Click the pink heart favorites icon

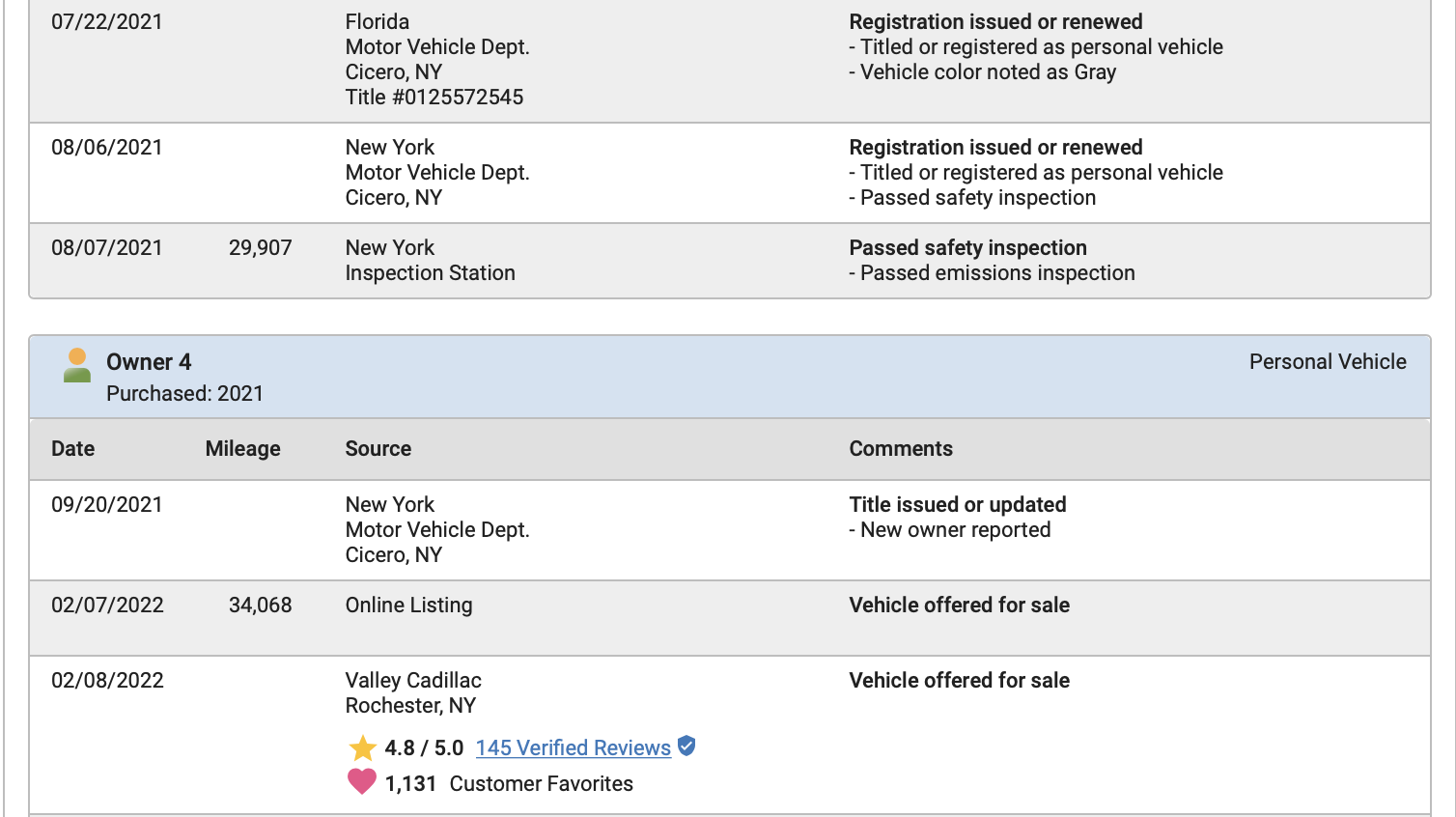pyautogui.click(x=362, y=781)
